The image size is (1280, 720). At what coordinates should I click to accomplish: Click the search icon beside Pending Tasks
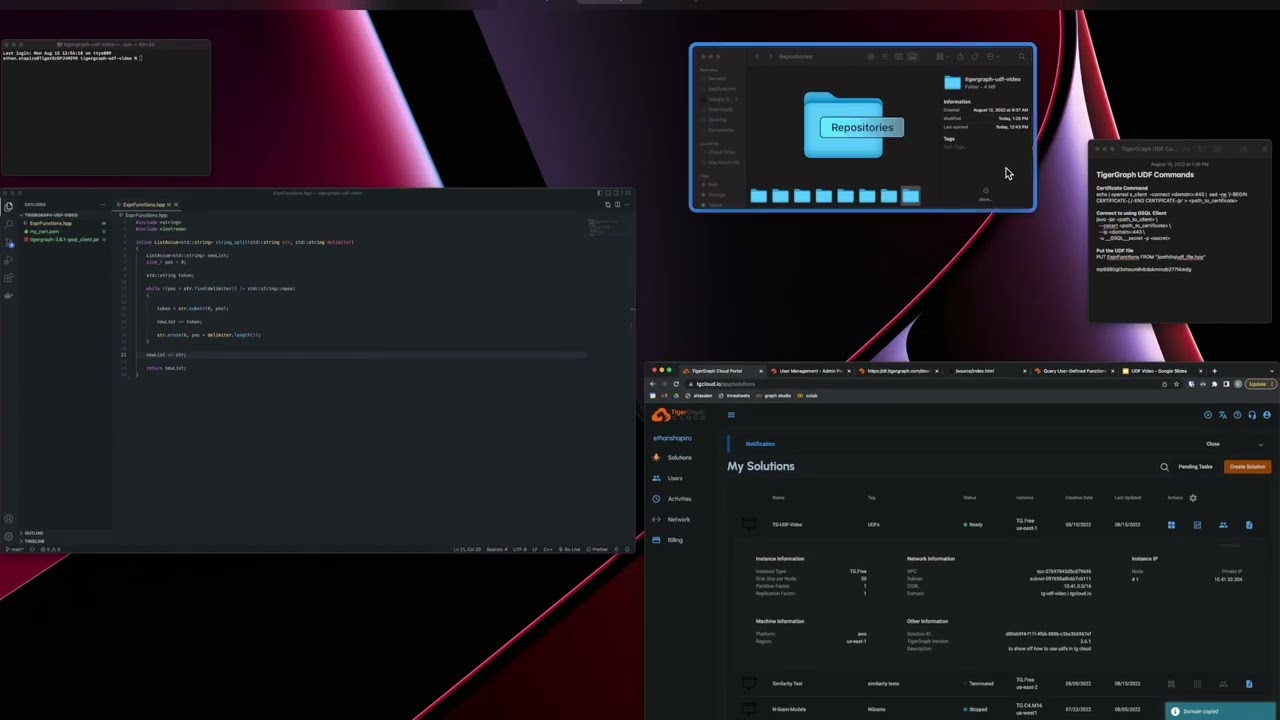point(1164,467)
